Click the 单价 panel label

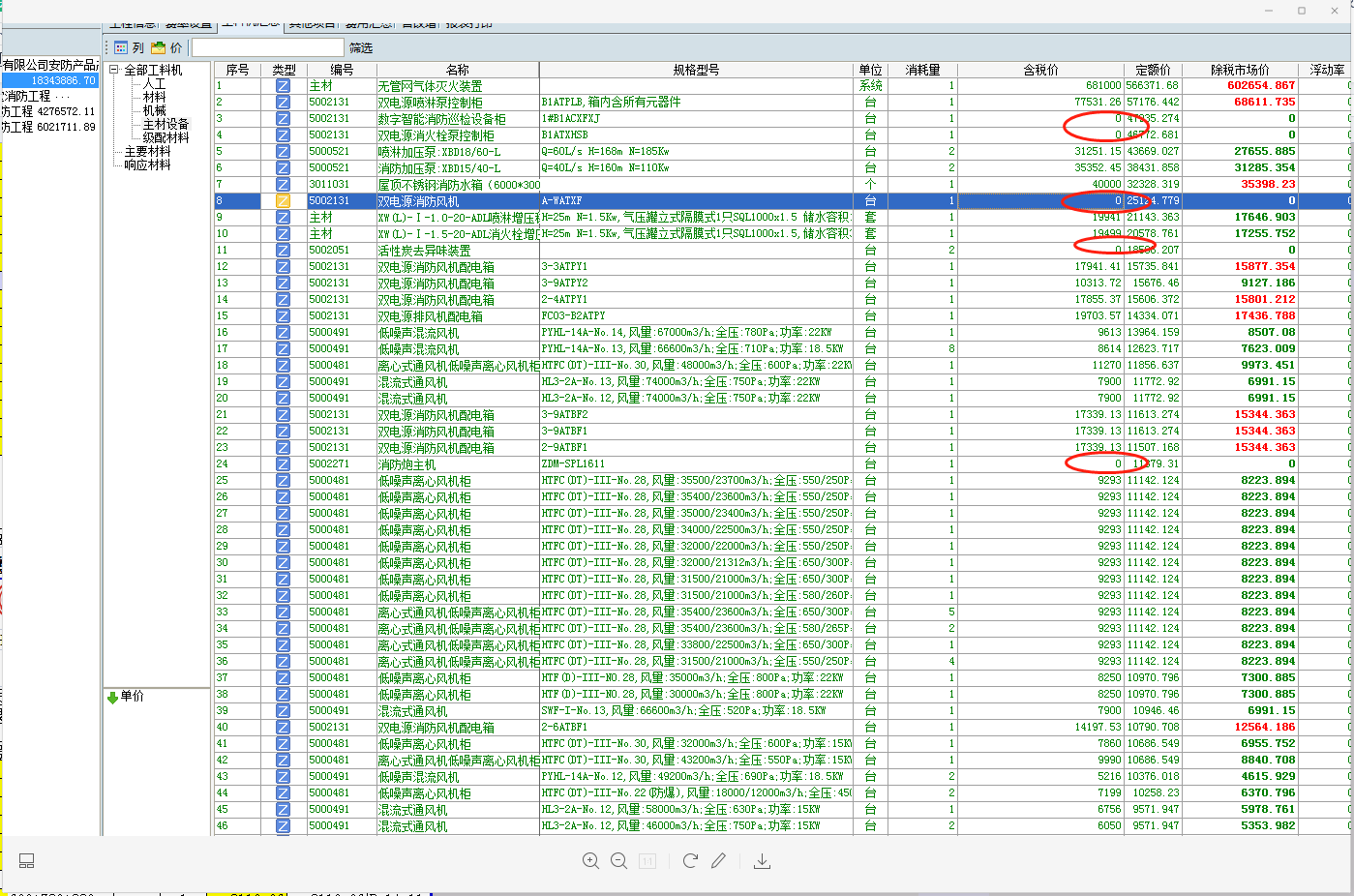(x=133, y=697)
